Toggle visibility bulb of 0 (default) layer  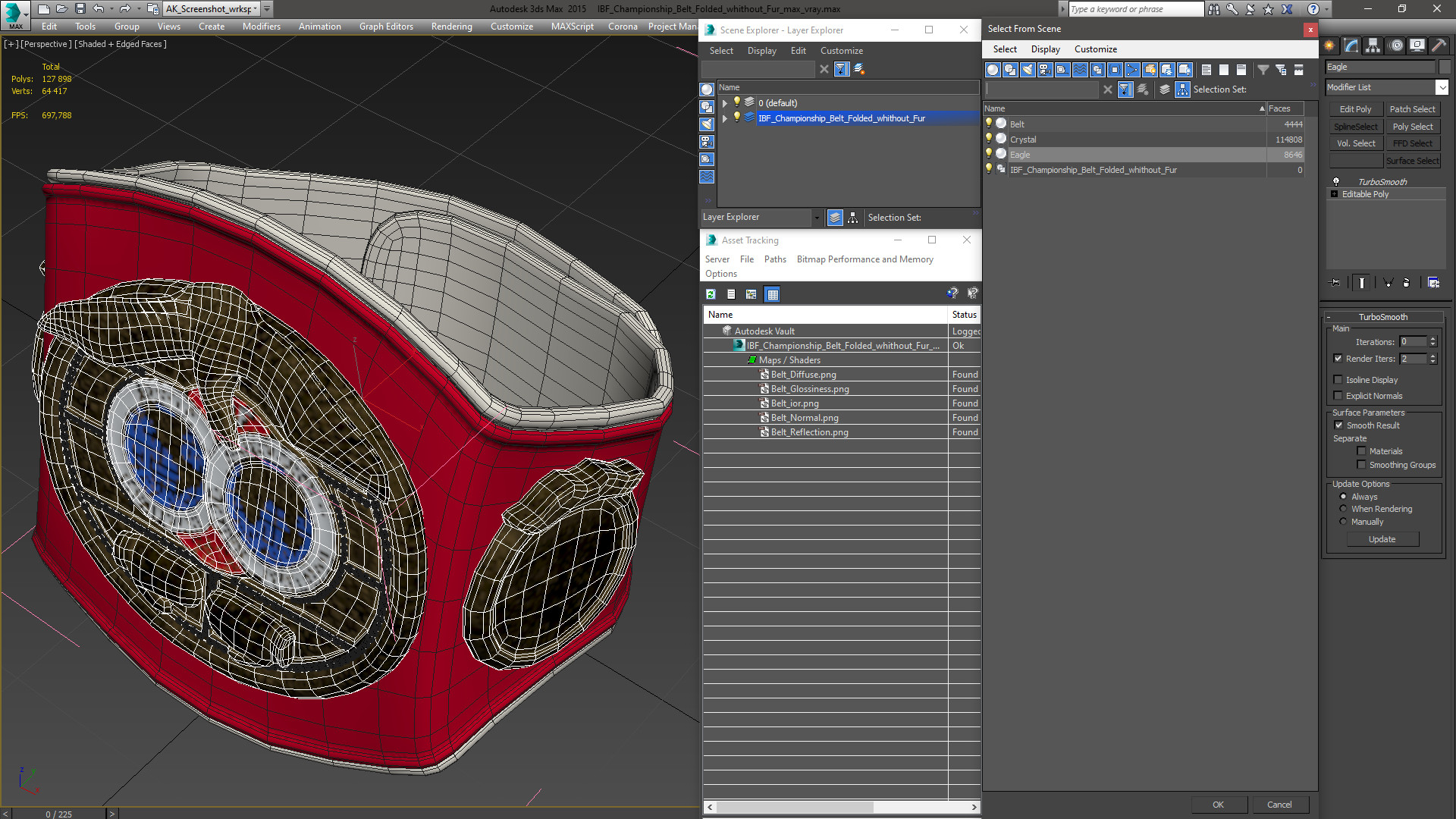point(736,102)
